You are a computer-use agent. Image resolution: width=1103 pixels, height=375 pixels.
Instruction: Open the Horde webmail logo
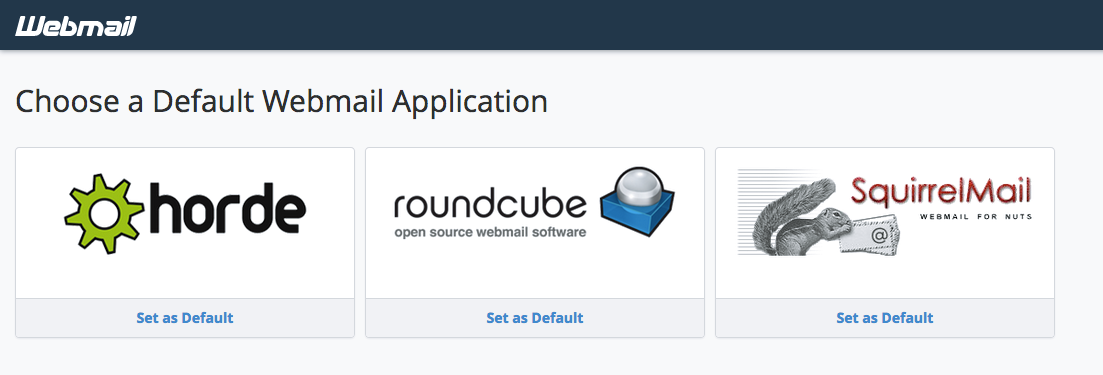(x=185, y=214)
